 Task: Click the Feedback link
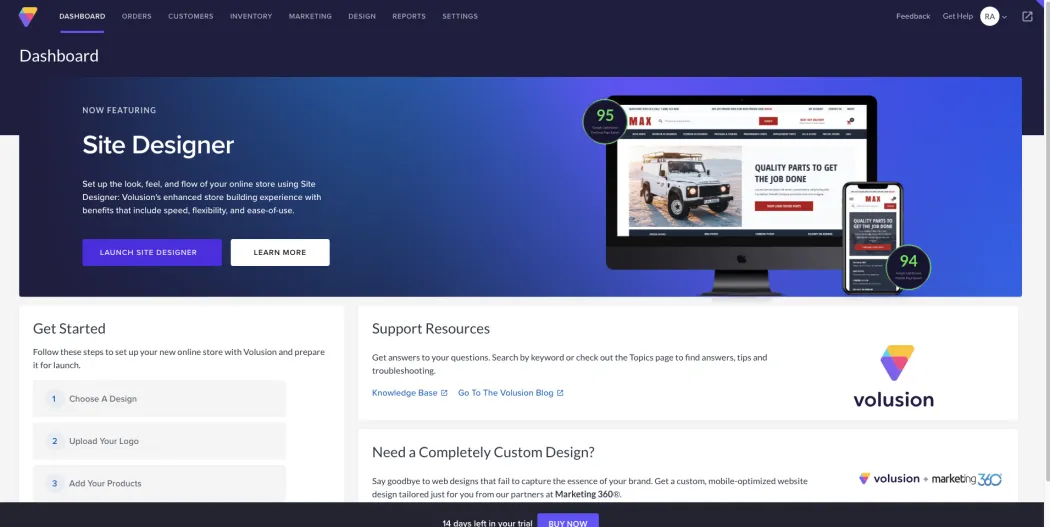coord(913,16)
